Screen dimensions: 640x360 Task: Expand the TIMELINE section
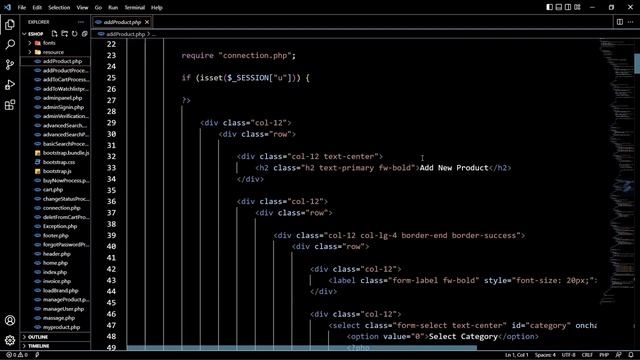(x=56, y=346)
